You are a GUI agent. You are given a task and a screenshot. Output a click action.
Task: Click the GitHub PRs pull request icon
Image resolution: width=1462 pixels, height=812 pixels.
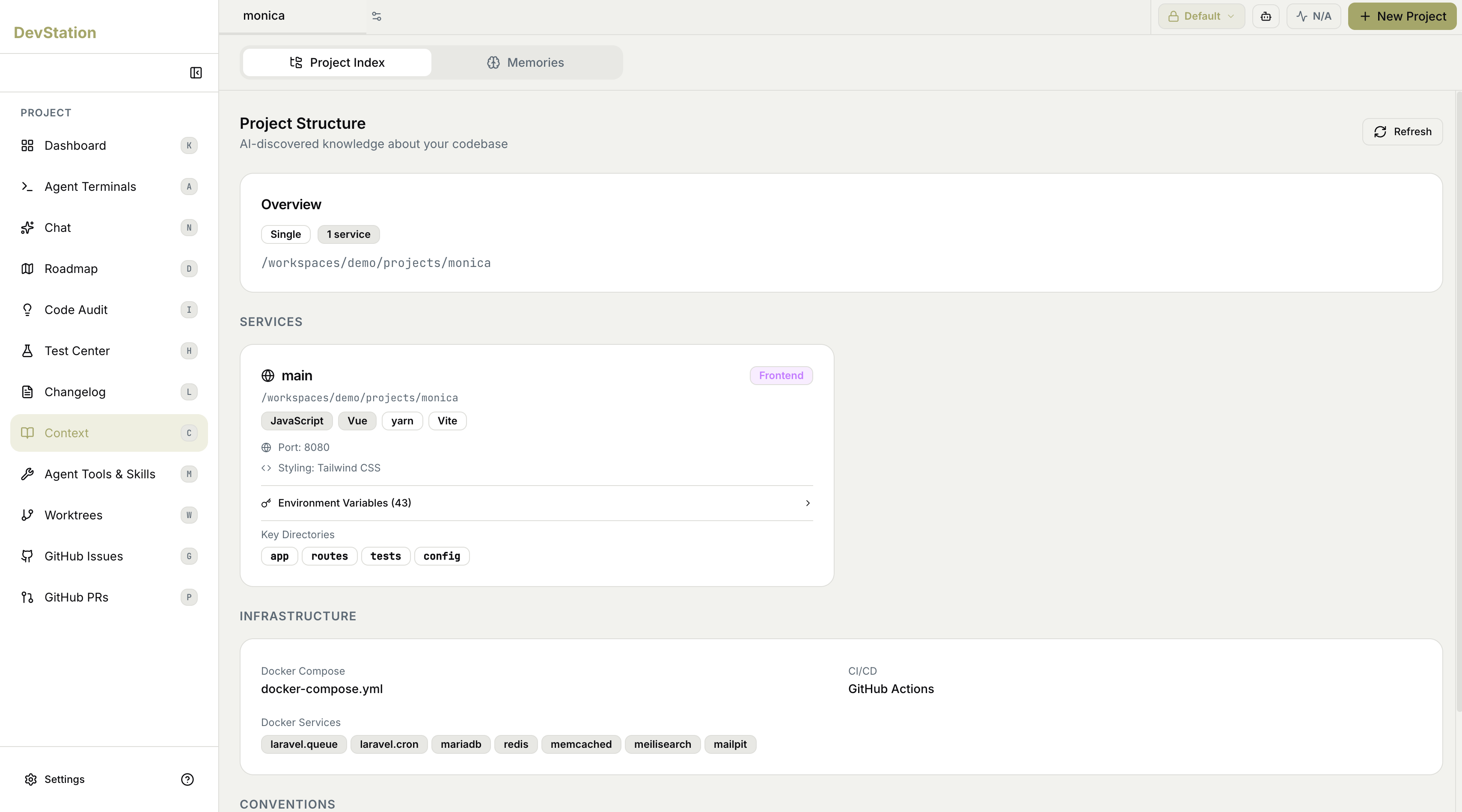coord(27,597)
